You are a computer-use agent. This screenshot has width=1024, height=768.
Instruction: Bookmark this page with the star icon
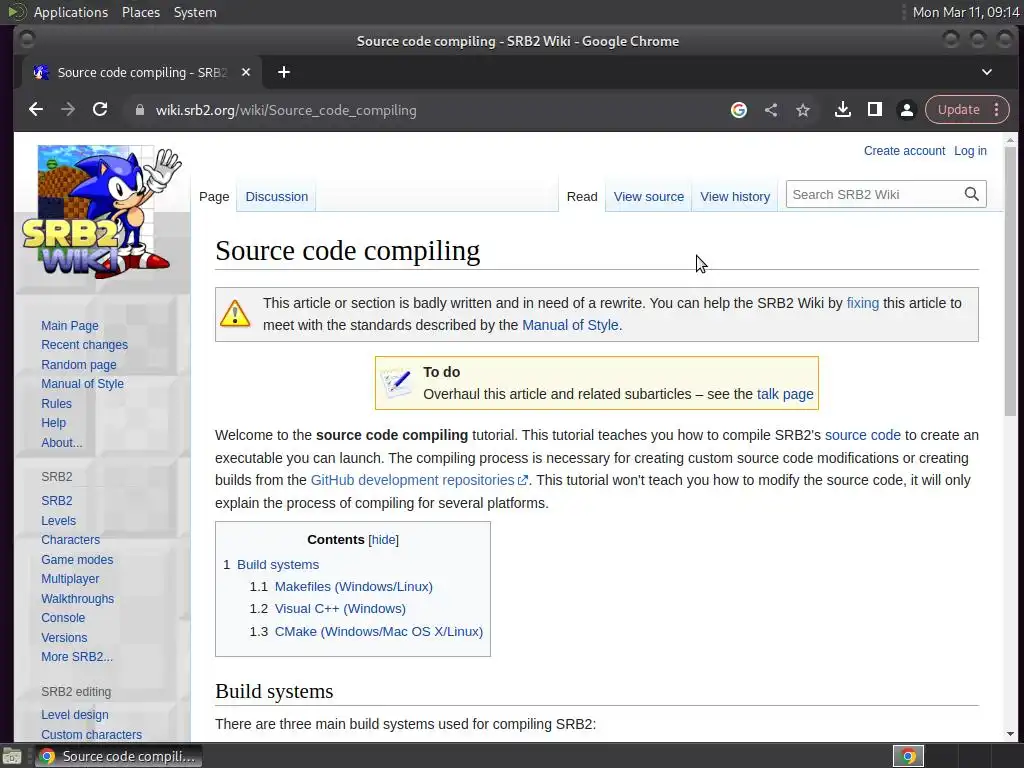tap(803, 110)
